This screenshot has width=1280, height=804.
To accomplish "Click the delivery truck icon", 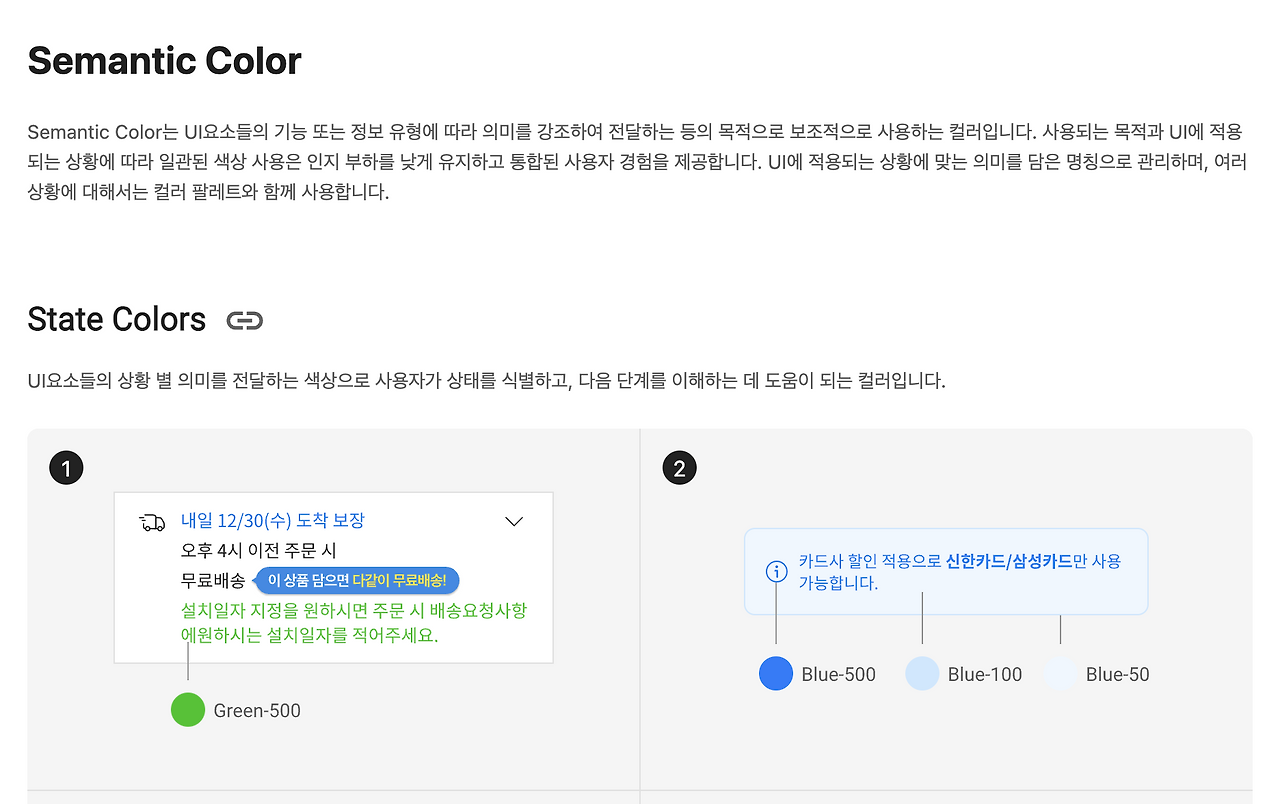I will (151, 522).
